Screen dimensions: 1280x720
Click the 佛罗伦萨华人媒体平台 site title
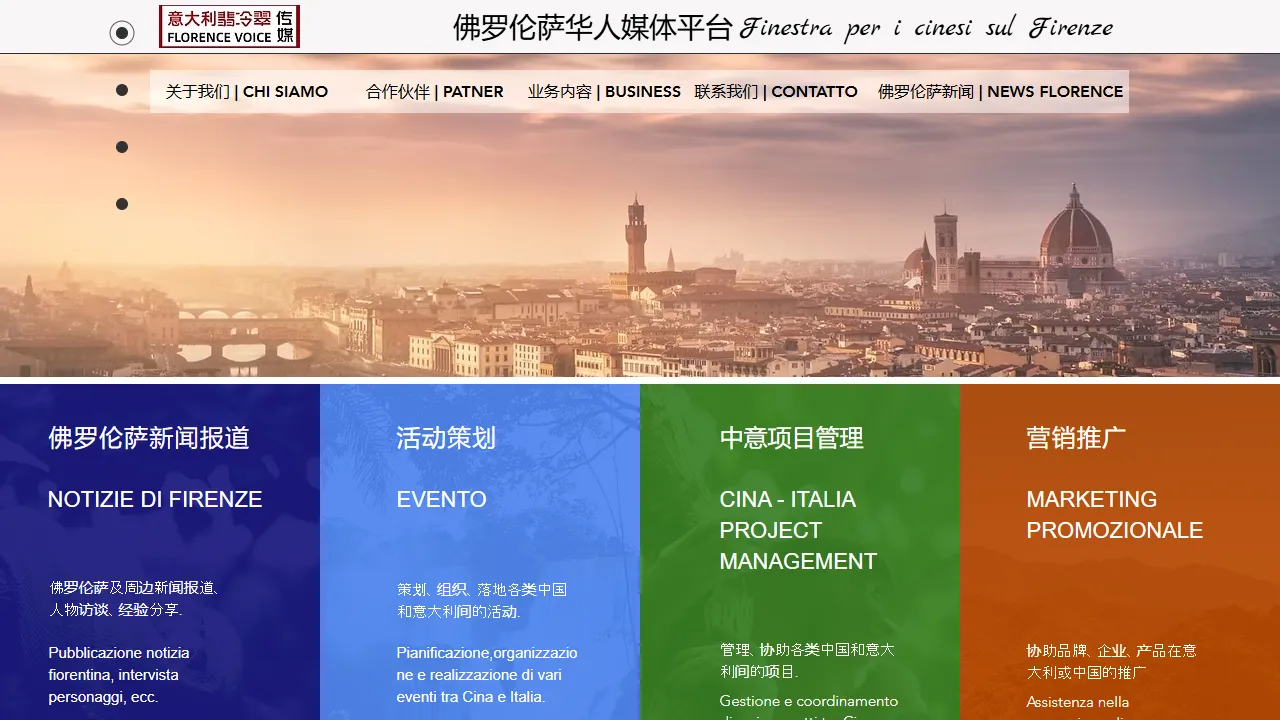pyautogui.click(x=590, y=26)
